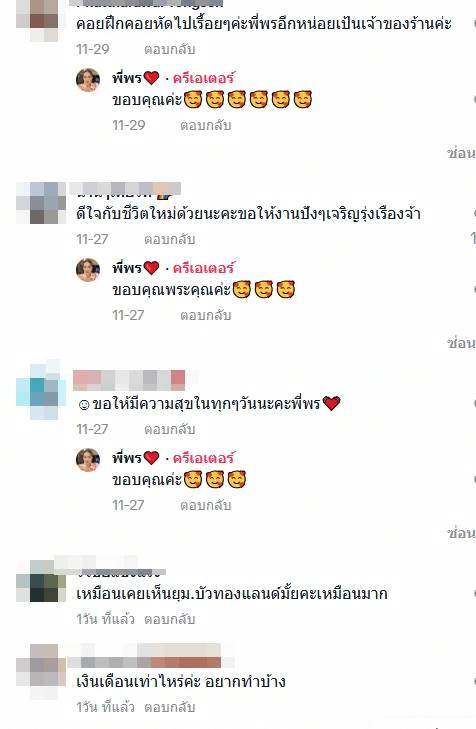Reply to the "ดีใจกับชีวิตใหม่ด้วยนะคะ" comment
Screen dimensions: 476x729
(169, 239)
